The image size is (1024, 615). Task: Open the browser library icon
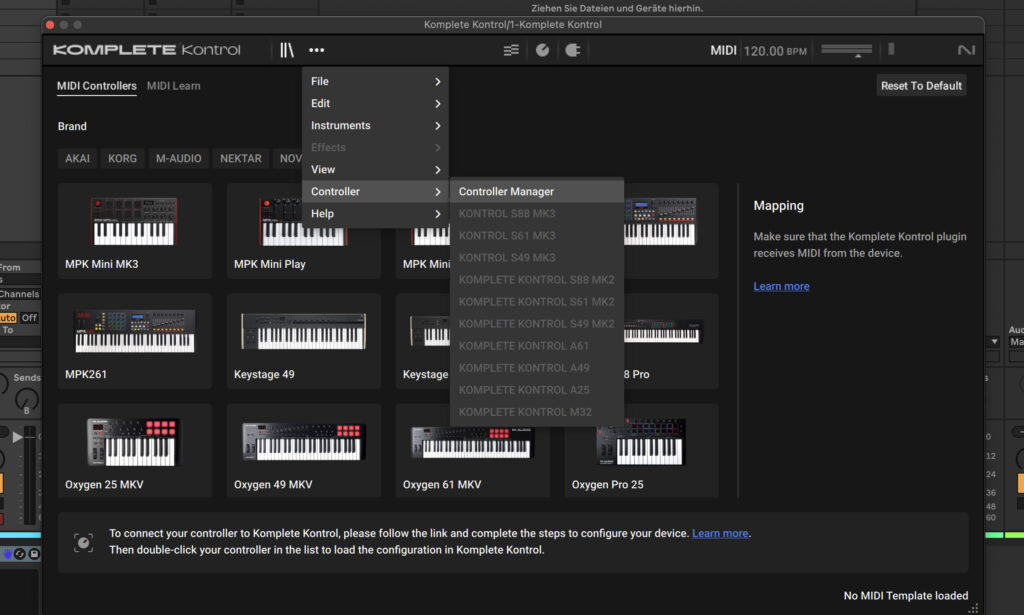tap(287, 50)
